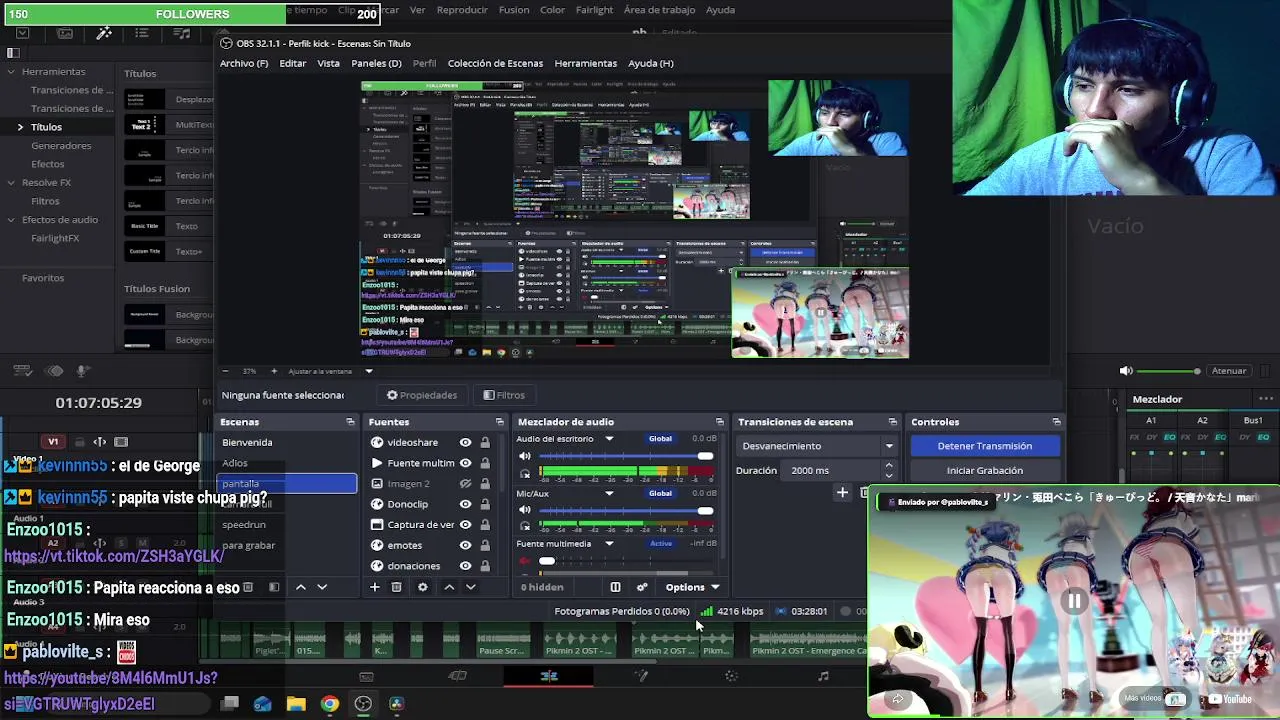Move scene up in Escenas list
Viewport: 1280px width, 720px height.
[x=300, y=587]
